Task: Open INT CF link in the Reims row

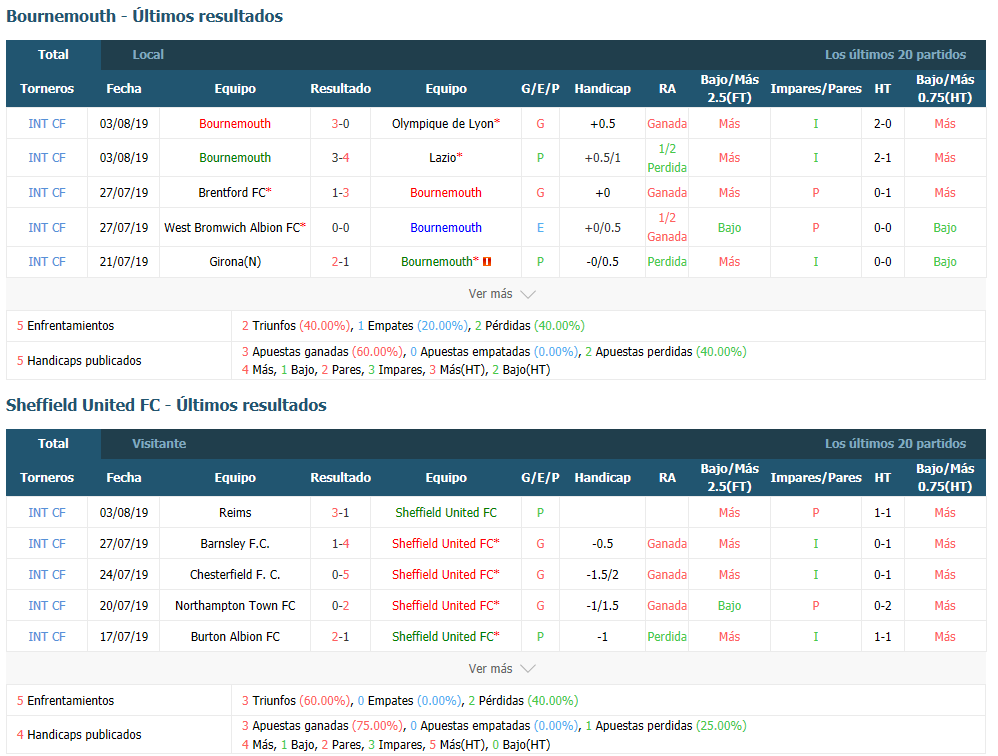Action: pos(46,512)
